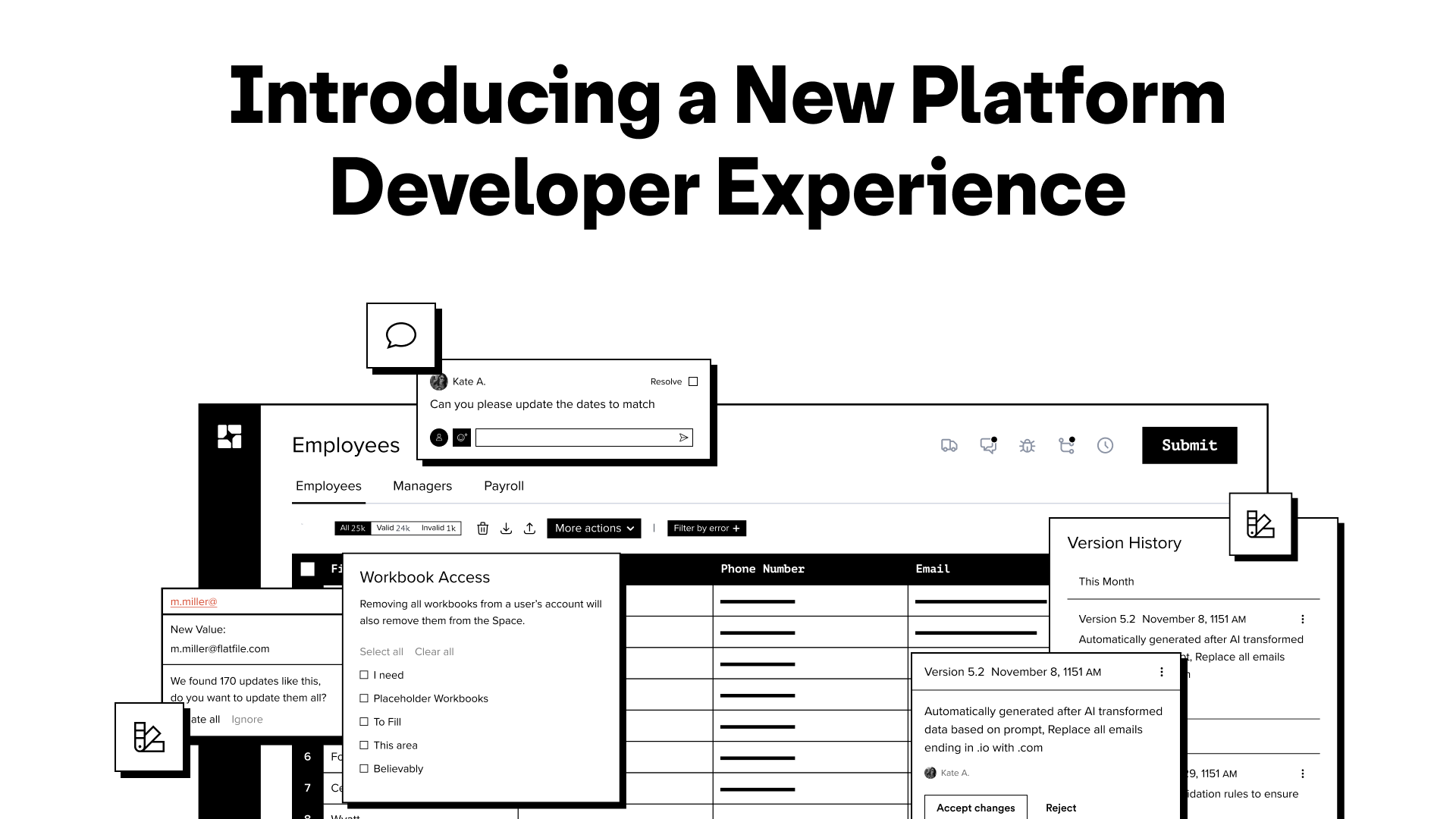Click the delivery truck icon
1456x819 pixels.
tap(949, 446)
